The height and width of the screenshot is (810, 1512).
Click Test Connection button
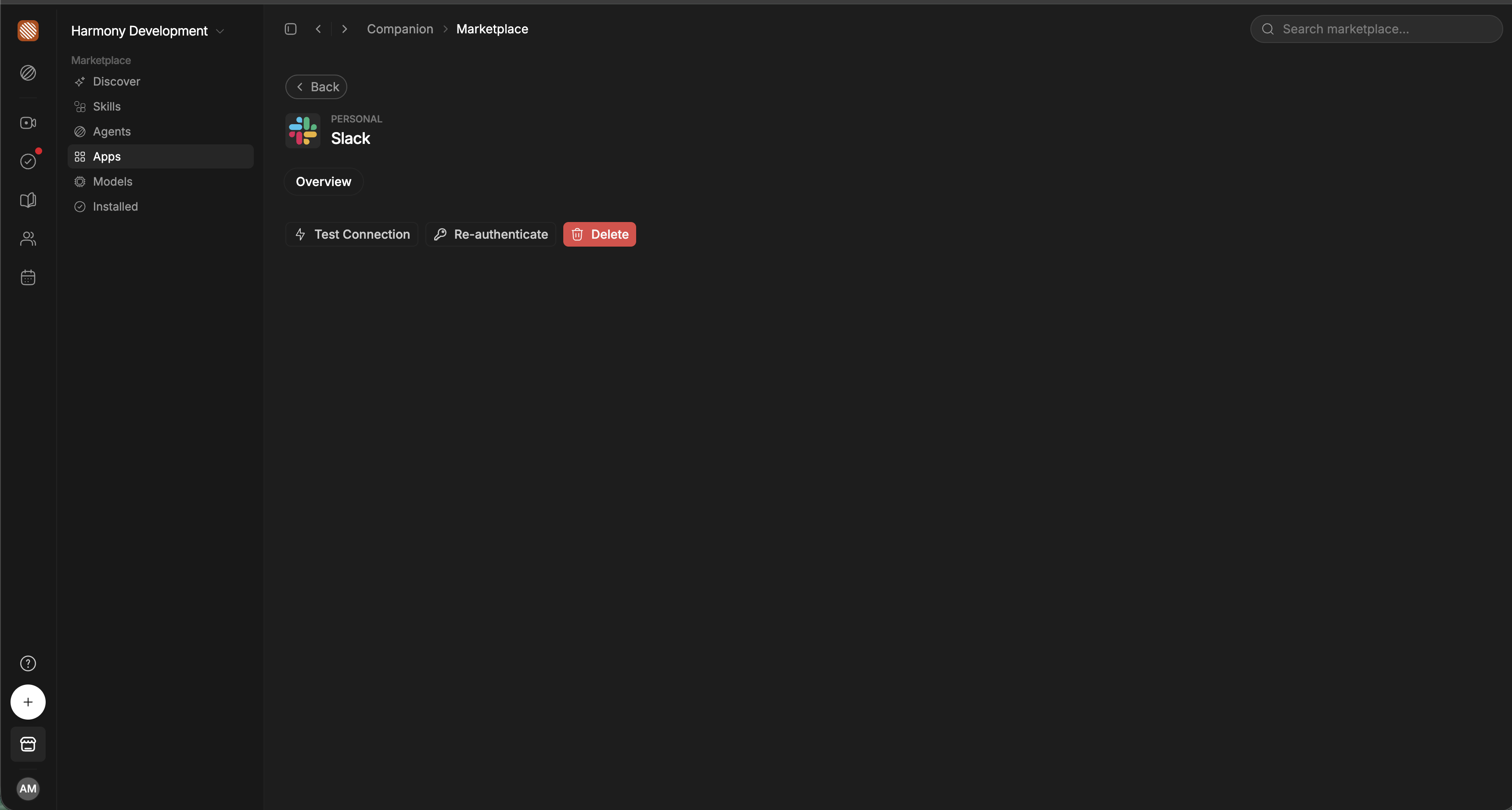point(352,235)
